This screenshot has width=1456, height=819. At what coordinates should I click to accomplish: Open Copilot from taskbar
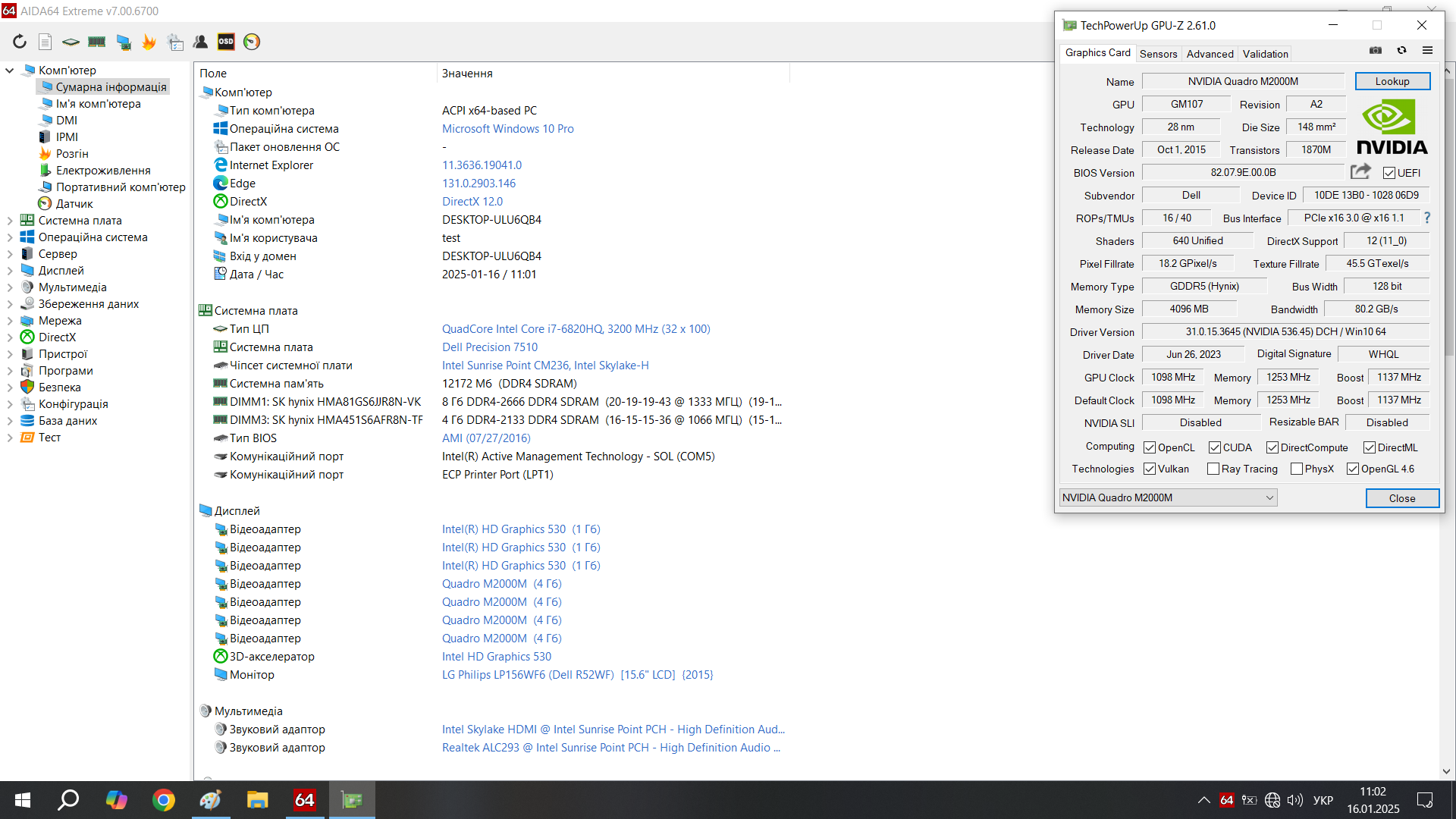(116, 800)
